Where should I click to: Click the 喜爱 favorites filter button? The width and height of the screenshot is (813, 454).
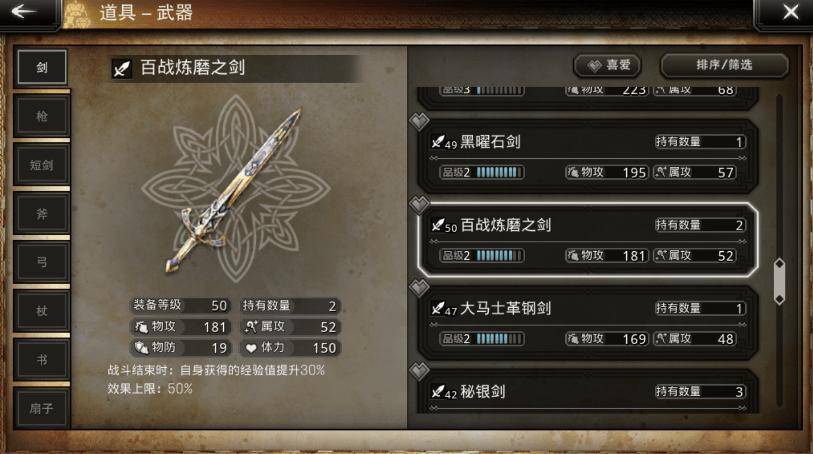point(607,65)
